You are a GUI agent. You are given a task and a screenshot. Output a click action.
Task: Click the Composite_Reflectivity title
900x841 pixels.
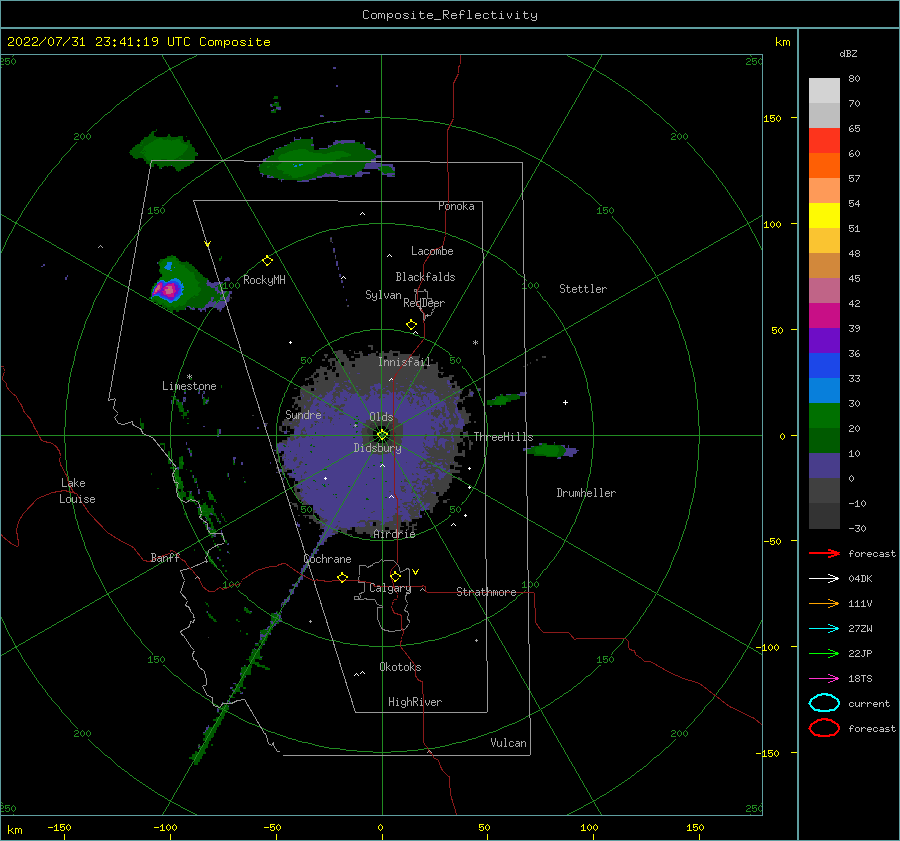click(x=450, y=15)
